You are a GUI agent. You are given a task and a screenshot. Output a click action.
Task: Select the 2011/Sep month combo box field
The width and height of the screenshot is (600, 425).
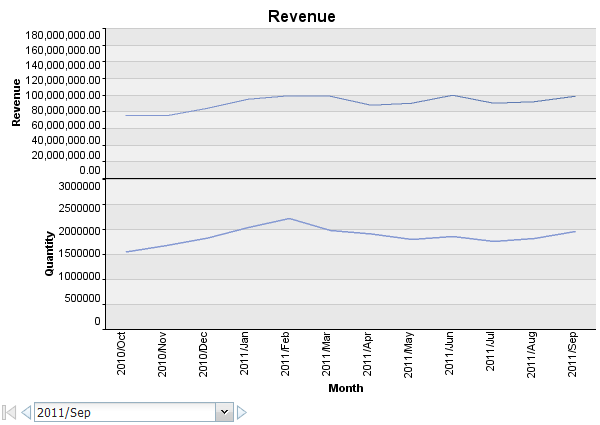[x=134, y=412]
